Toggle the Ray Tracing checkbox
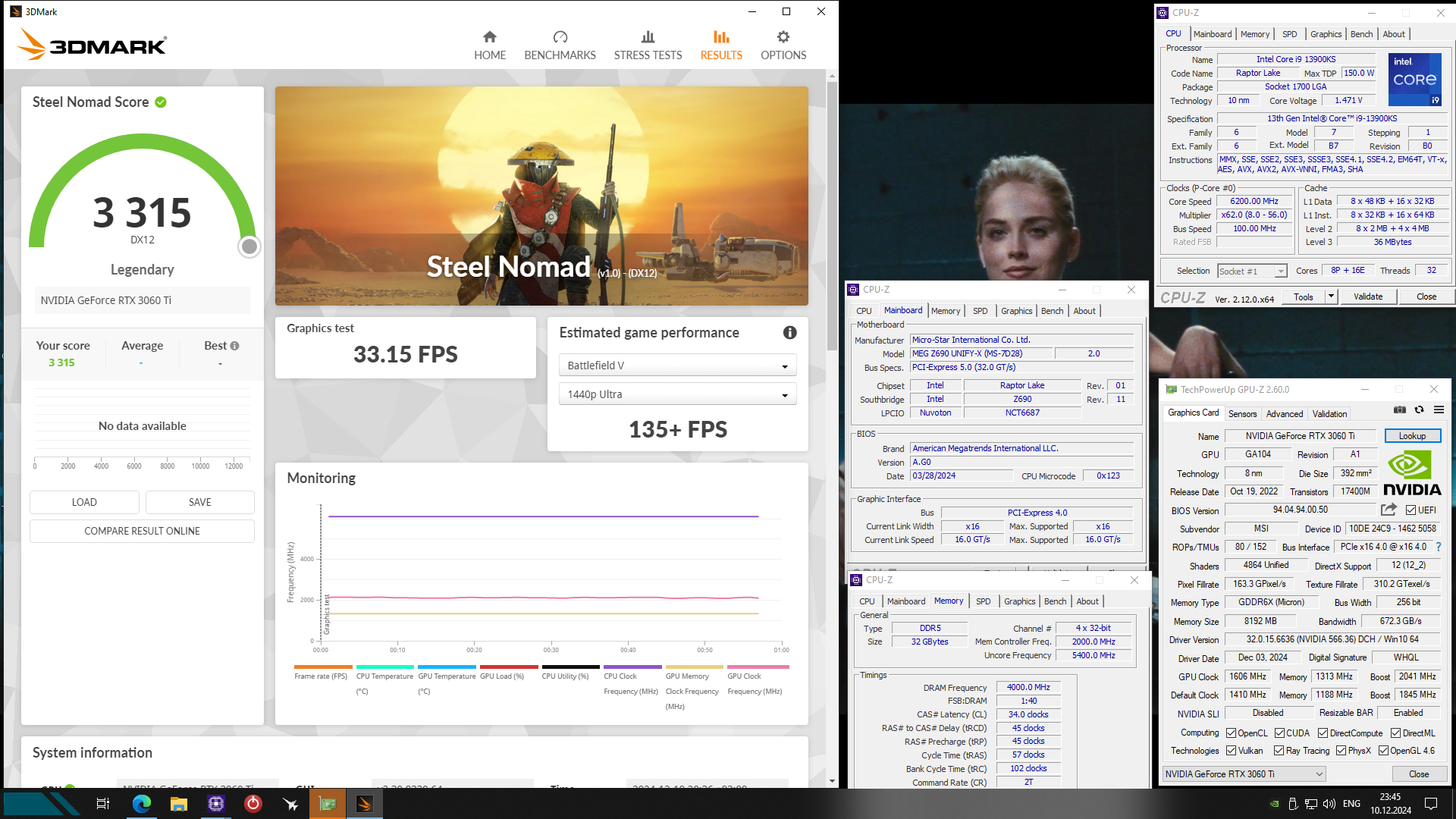The height and width of the screenshot is (819, 1456). point(1279,751)
